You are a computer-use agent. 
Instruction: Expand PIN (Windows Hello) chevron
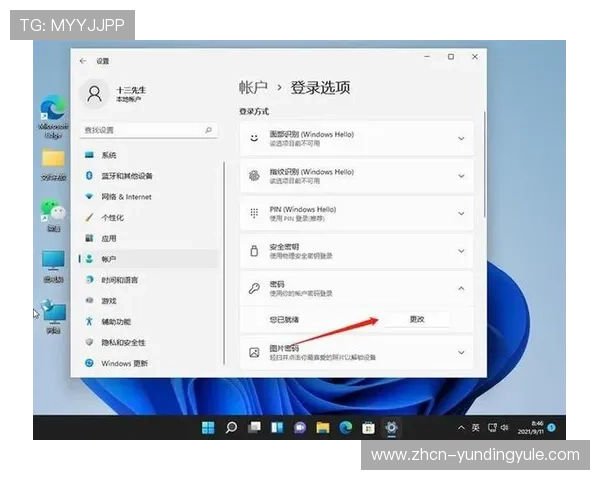pos(461,213)
